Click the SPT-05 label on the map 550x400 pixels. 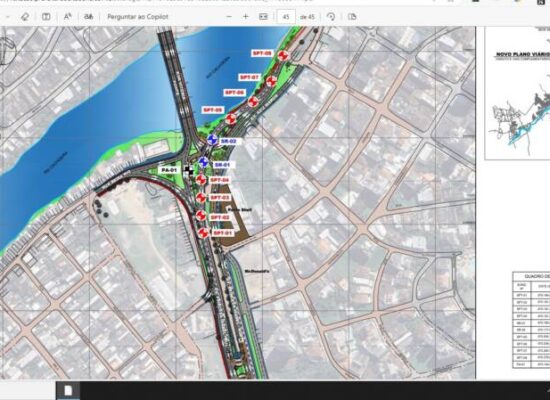(x=213, y=110)
